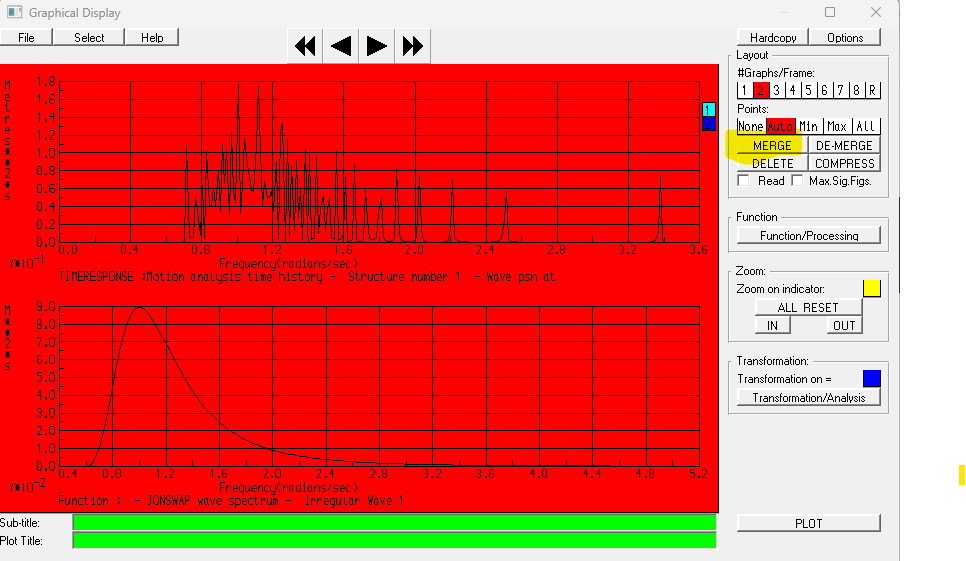Screen dimensions: 966x561
Task: Click the DE-MERGE button
Action: (x=844, y=145)
